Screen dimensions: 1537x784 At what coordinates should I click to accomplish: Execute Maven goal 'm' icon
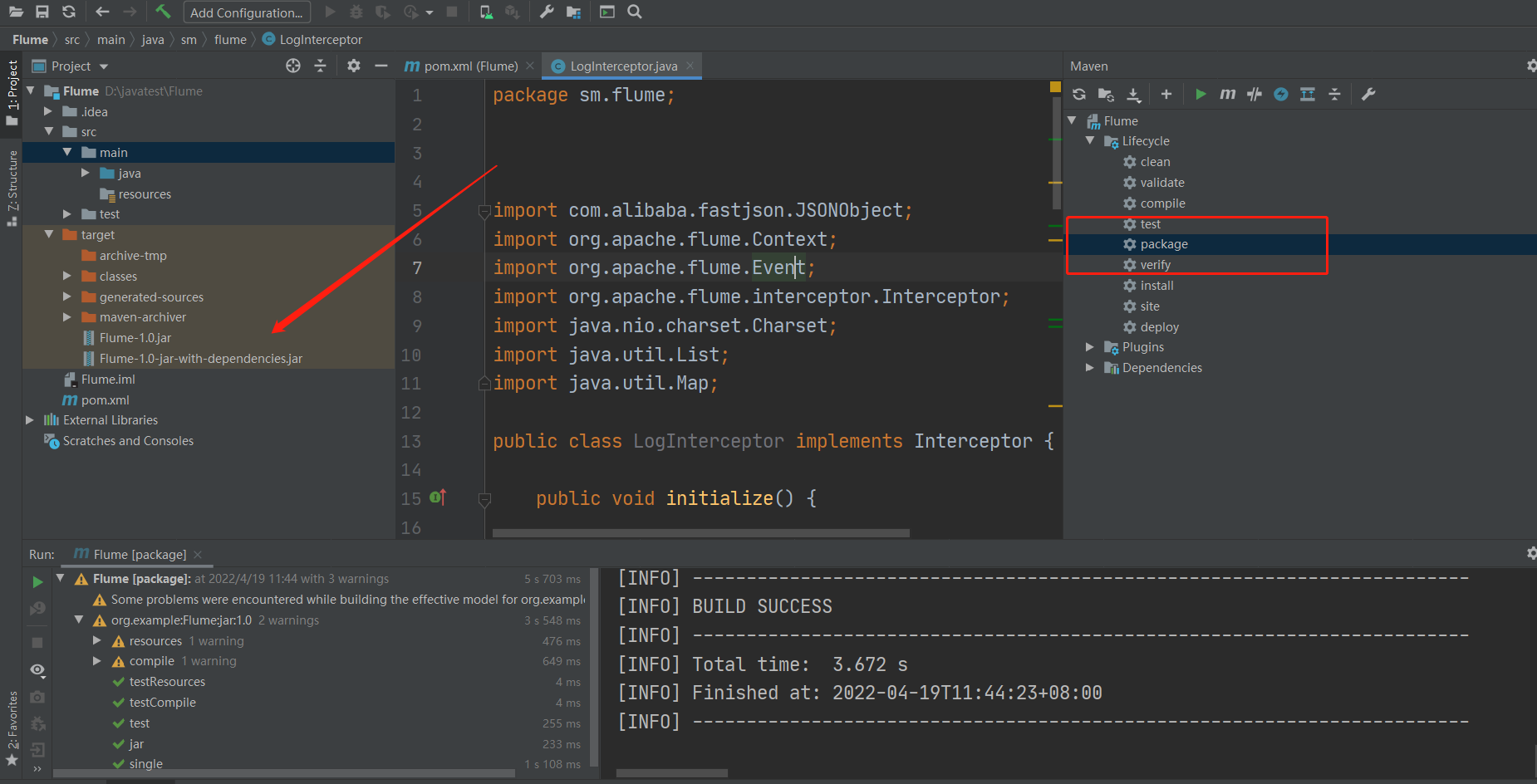tap(1227, 94)
